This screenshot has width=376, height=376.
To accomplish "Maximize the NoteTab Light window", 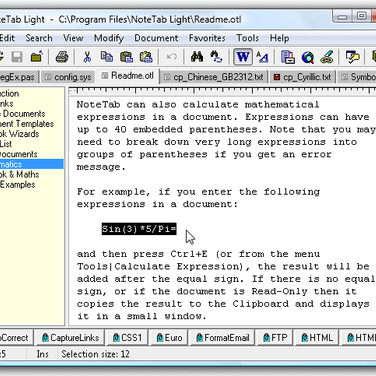I will (x=361, y=16).
